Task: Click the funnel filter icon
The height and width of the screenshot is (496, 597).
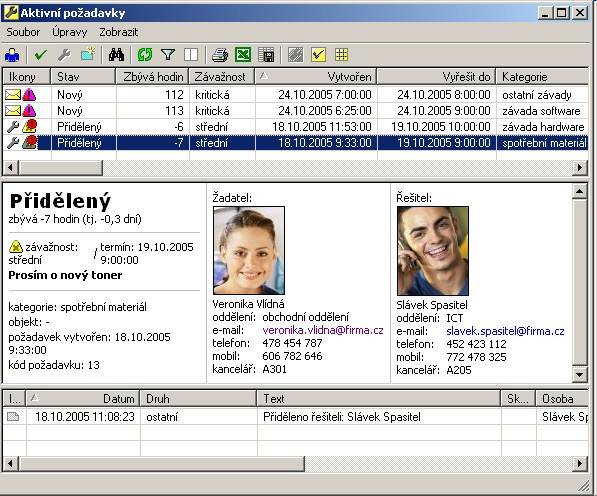Action: [x=168, y=55]
